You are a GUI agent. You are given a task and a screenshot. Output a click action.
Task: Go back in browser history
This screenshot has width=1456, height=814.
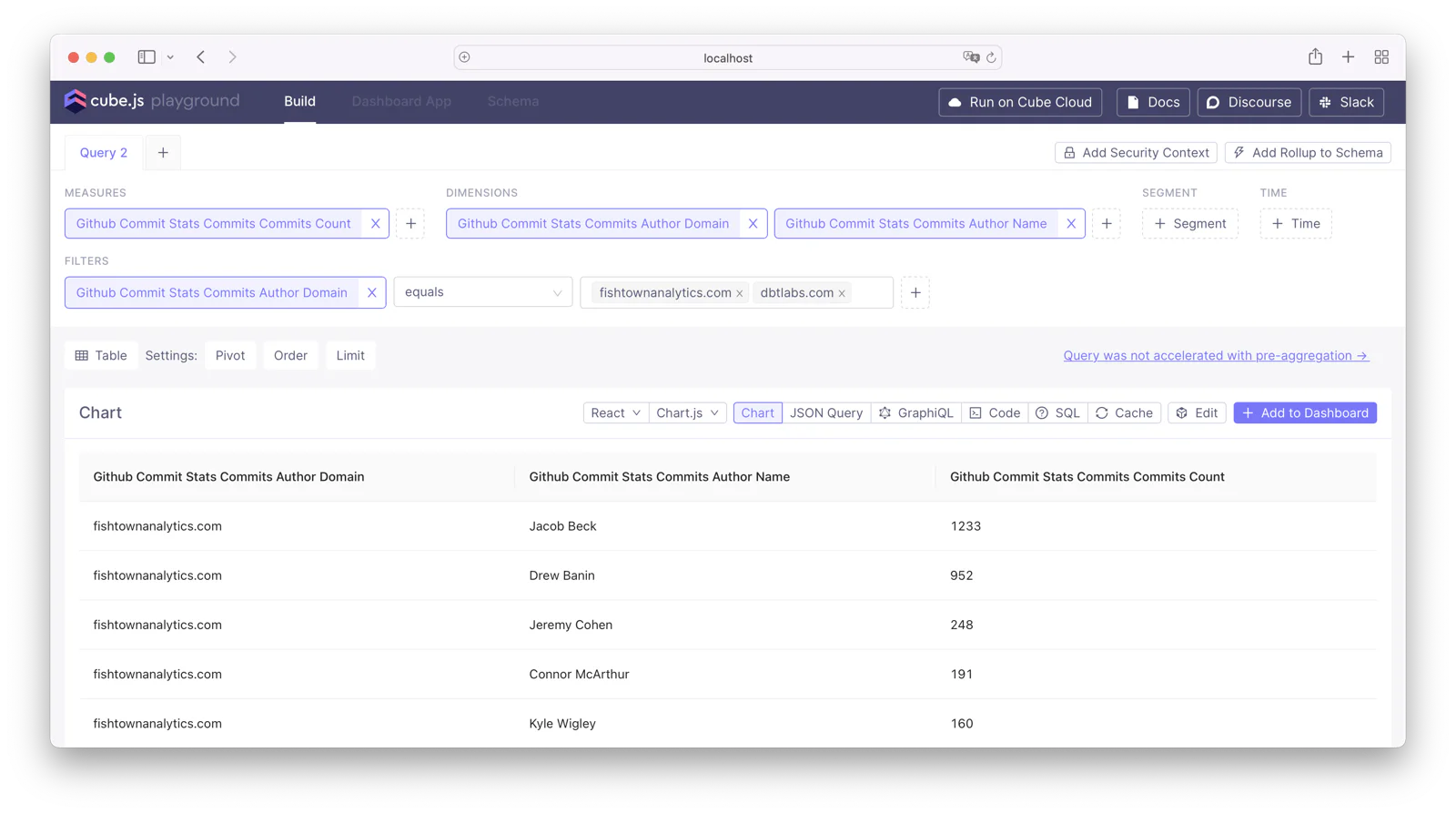201,57
